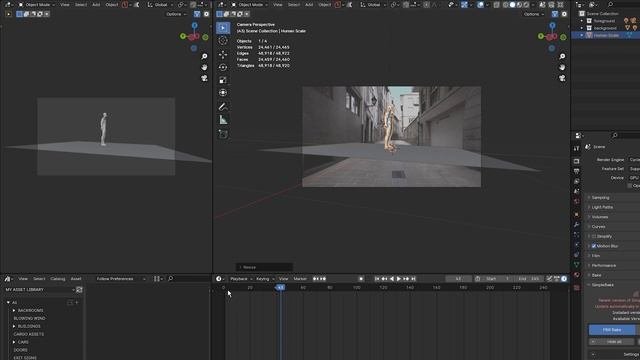Image resolution: width=640 pixels, height=360 pixels.
Task: Open the World properties tab
Action: [576, 202]
